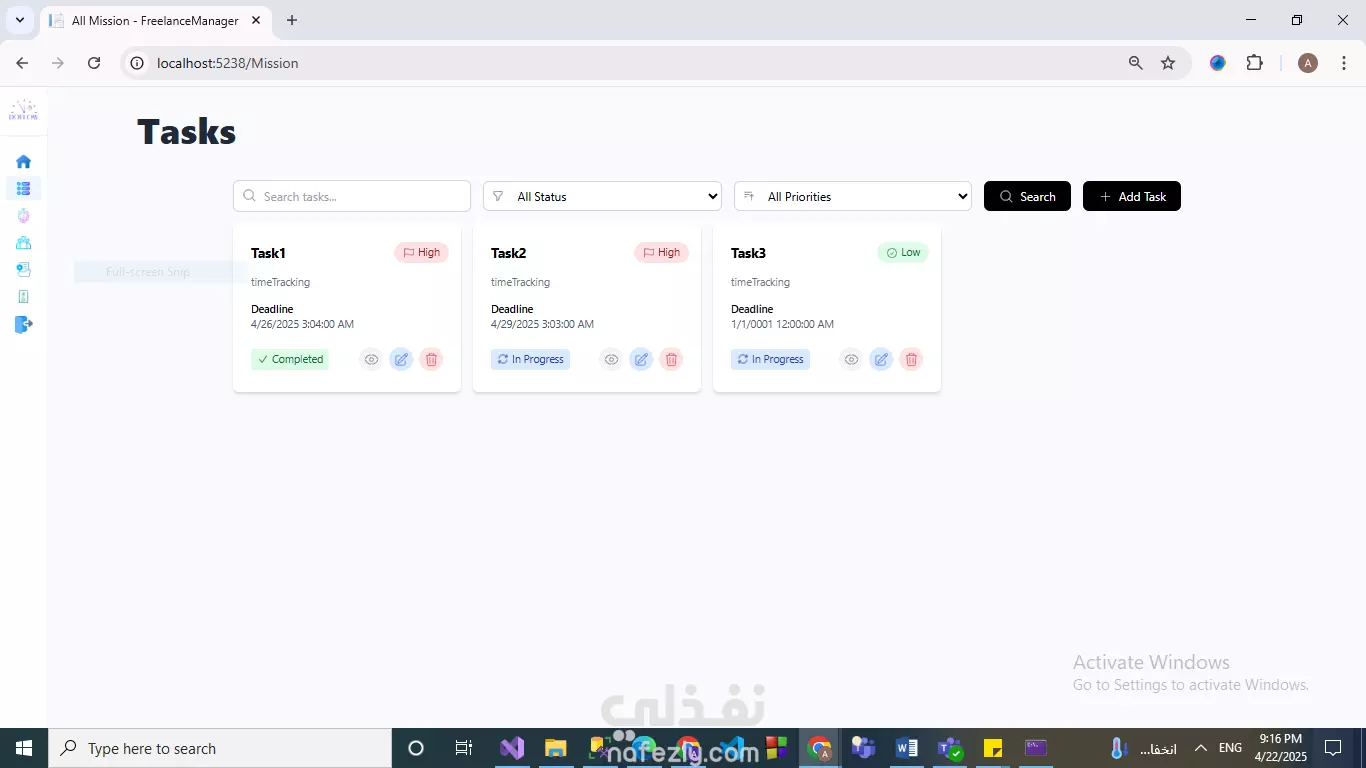Click the Search tasks input field
The width and height of the screenshot is (1366, 768).
[x=352, y=196]
